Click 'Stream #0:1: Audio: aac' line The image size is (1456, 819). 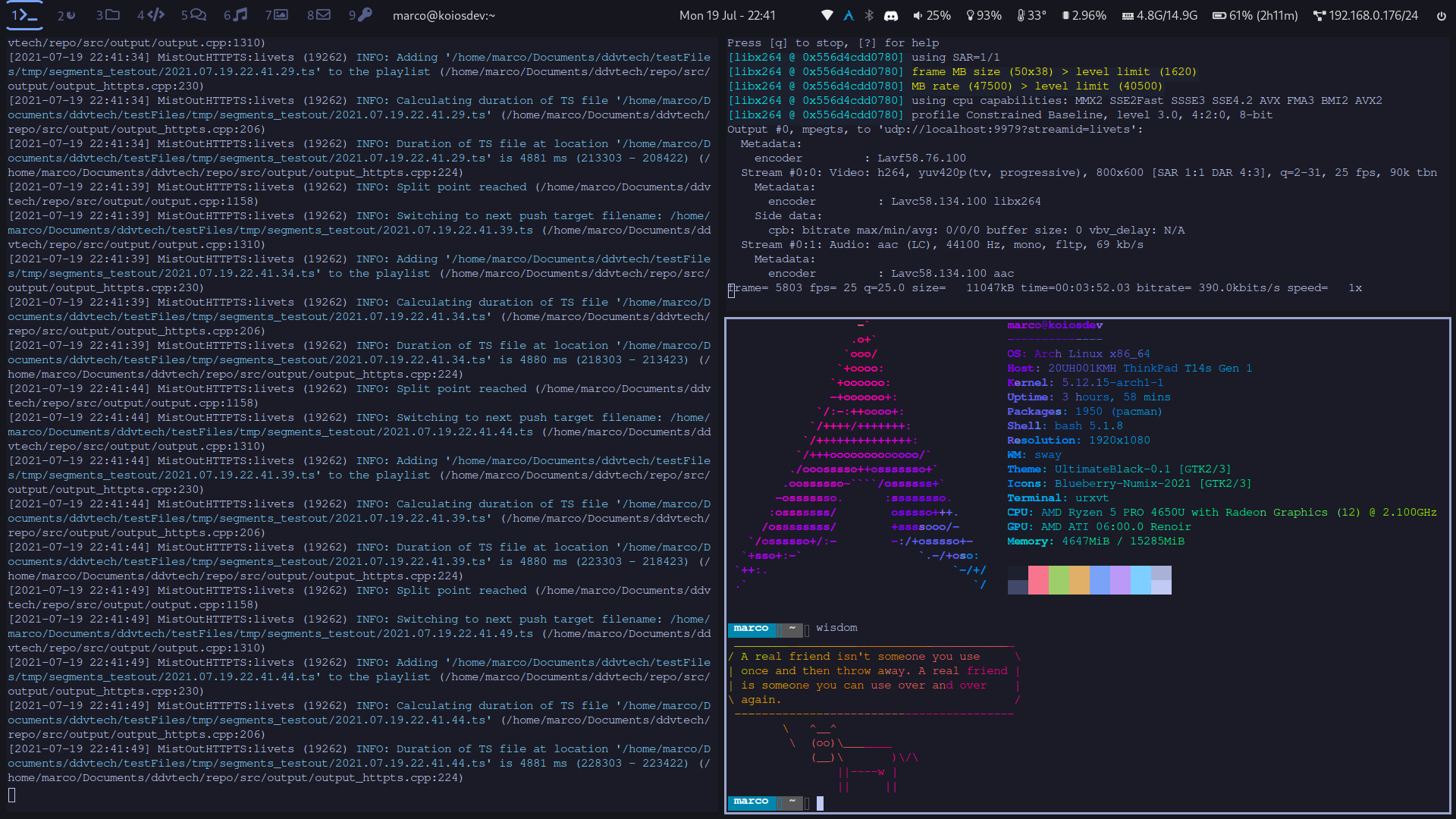click(x=942, y=245)
